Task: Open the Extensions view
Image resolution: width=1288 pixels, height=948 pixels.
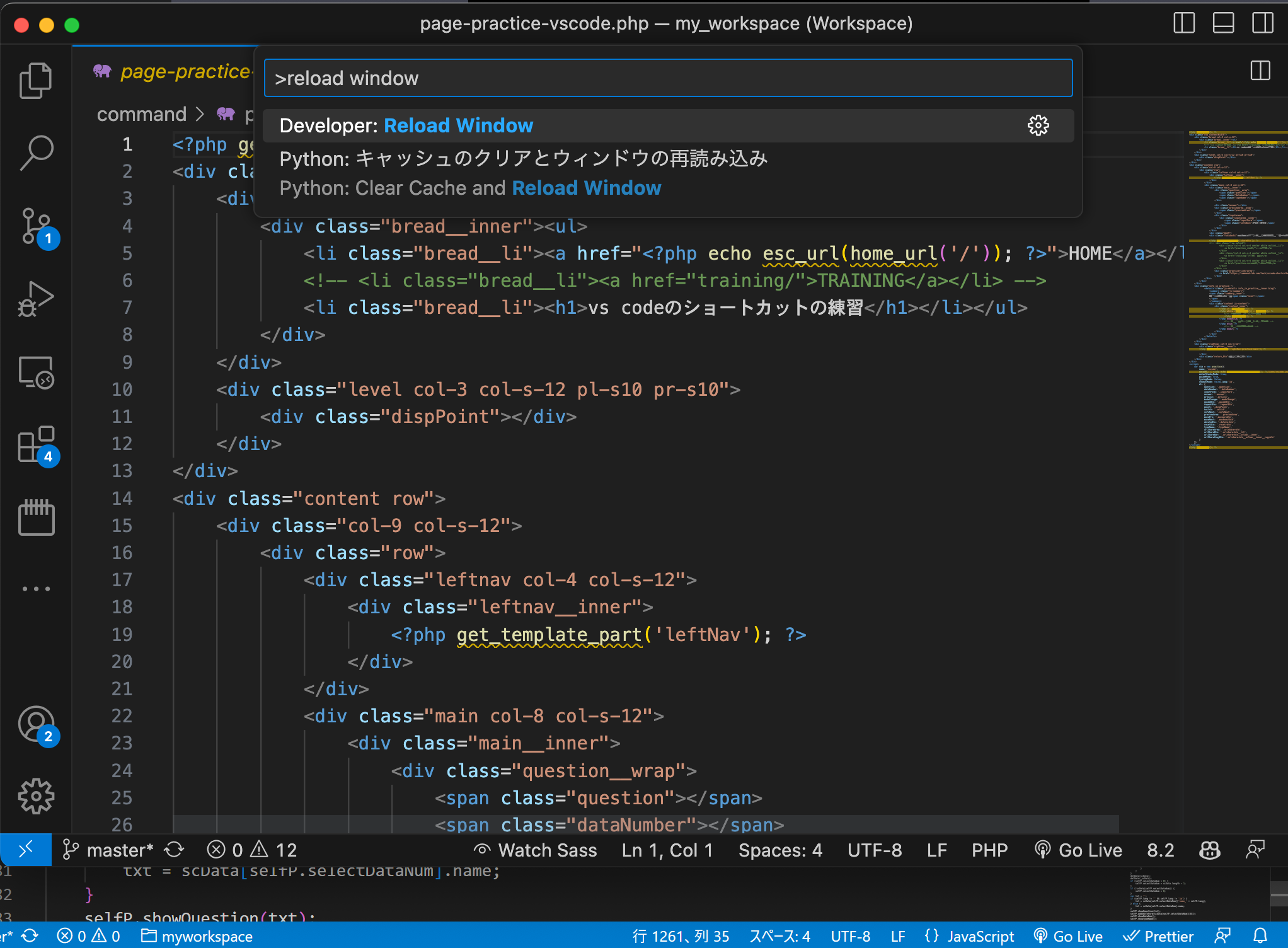Action: pyautogui.click(x=36, y=446)
